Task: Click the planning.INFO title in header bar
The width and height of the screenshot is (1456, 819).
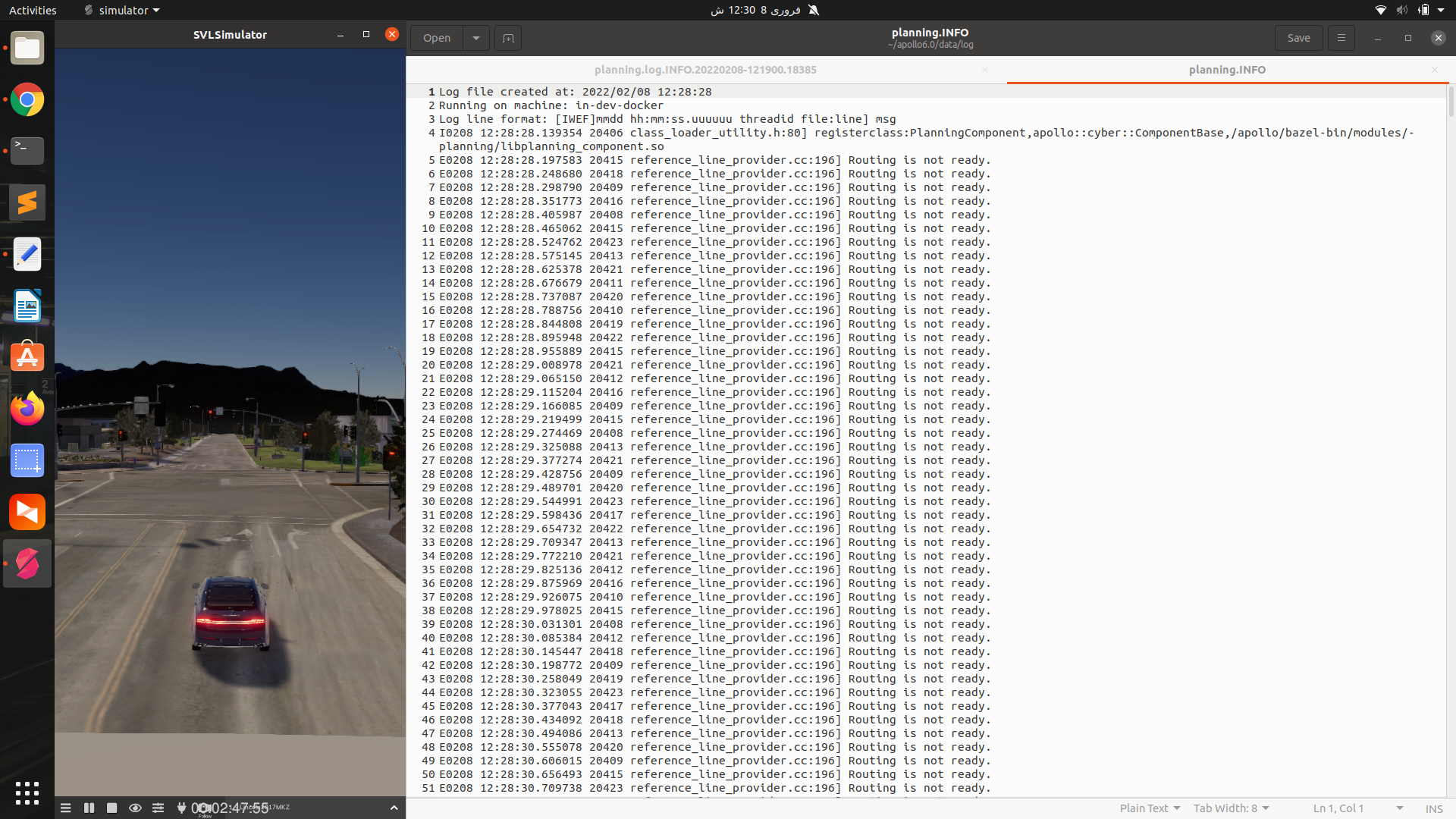Action: click(x=930, y=33)
